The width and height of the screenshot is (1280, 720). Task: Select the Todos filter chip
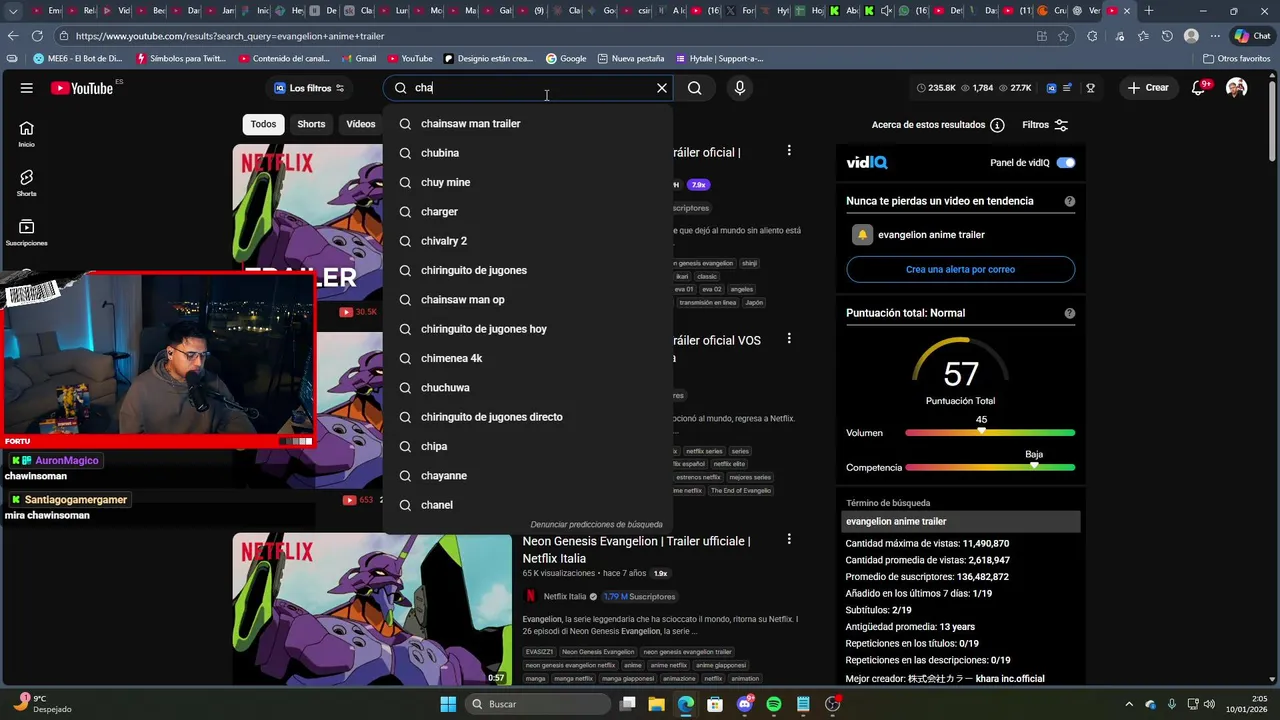click(263, 124)
